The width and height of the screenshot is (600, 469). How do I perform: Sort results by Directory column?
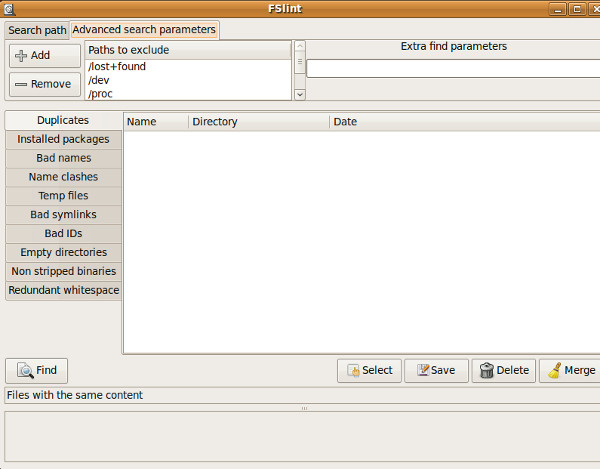(x=259, y=122)
